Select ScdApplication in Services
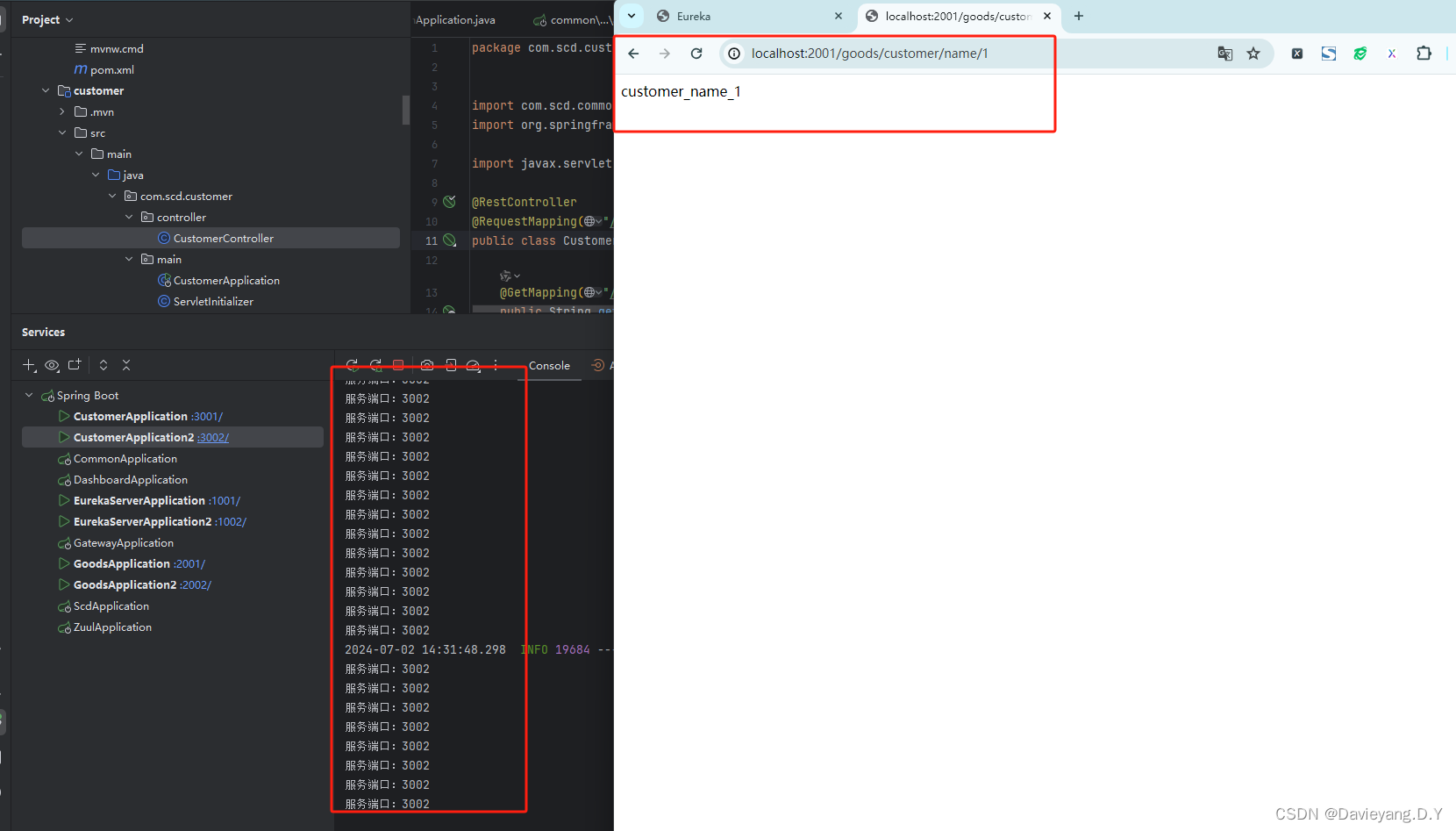 (x=111, y=605)
